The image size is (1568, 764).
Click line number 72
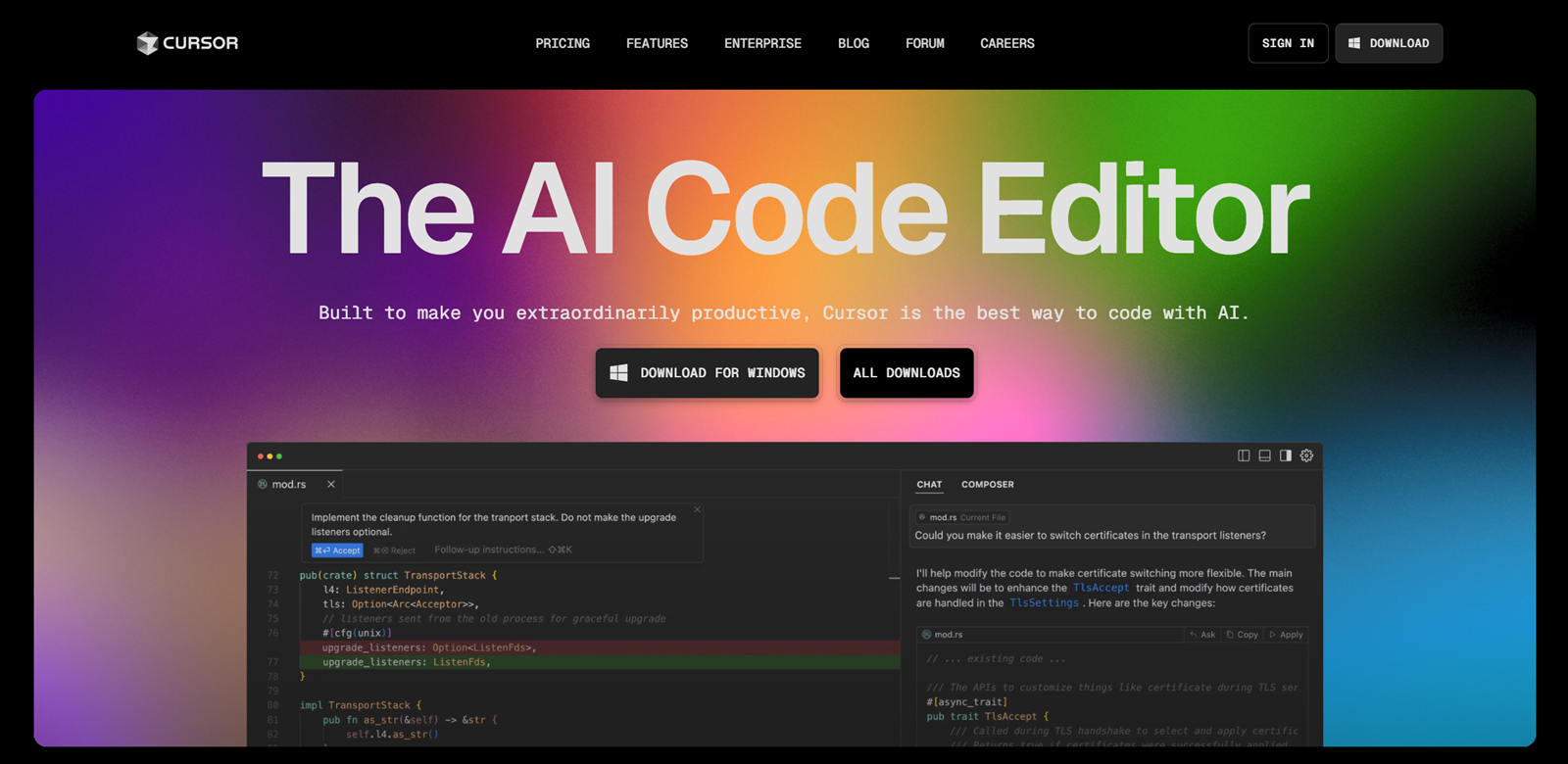click(272, 575)
